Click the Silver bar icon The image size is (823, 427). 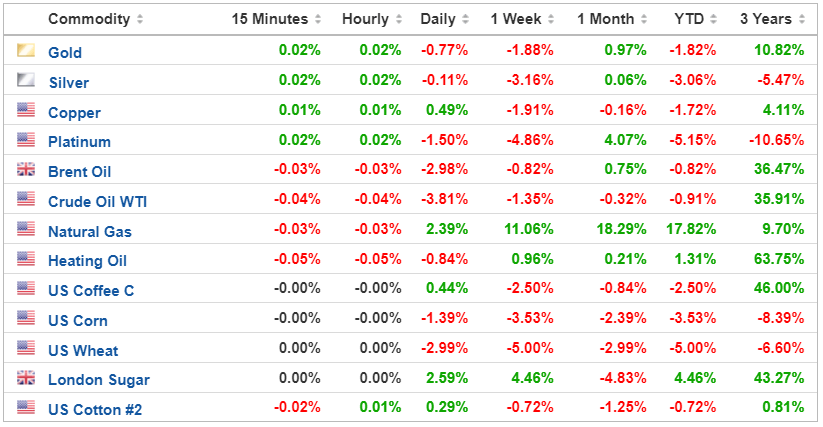pyautogui.click(x=26, y=81)
